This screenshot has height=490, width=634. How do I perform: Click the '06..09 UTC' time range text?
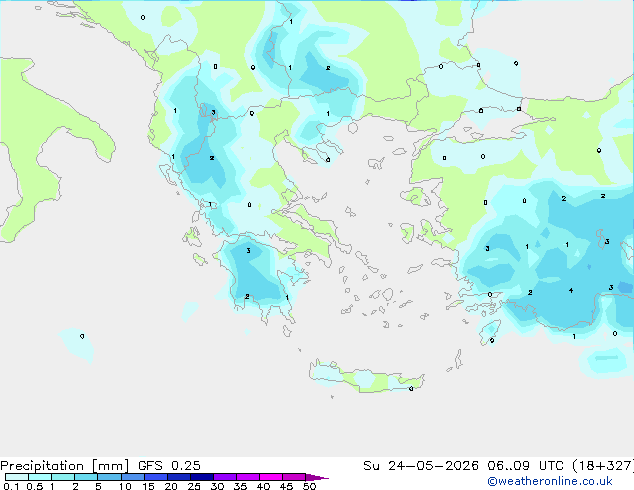pyautogui.click(x=525, y=466)
